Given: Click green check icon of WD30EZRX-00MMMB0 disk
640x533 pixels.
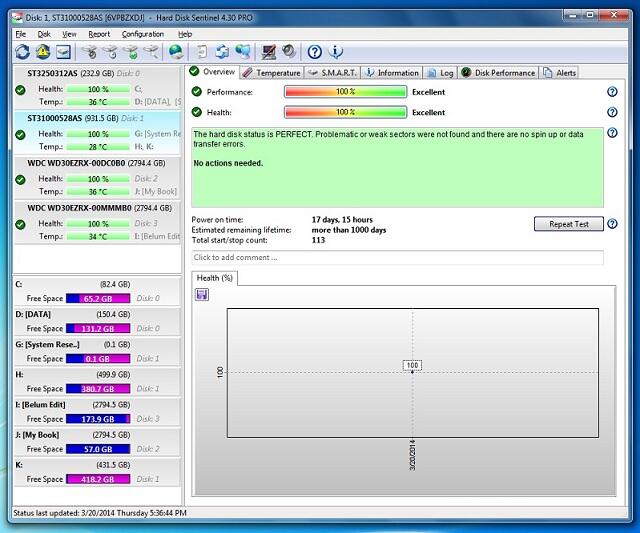Looking at the screenshot, I should [x=20, y=224].
